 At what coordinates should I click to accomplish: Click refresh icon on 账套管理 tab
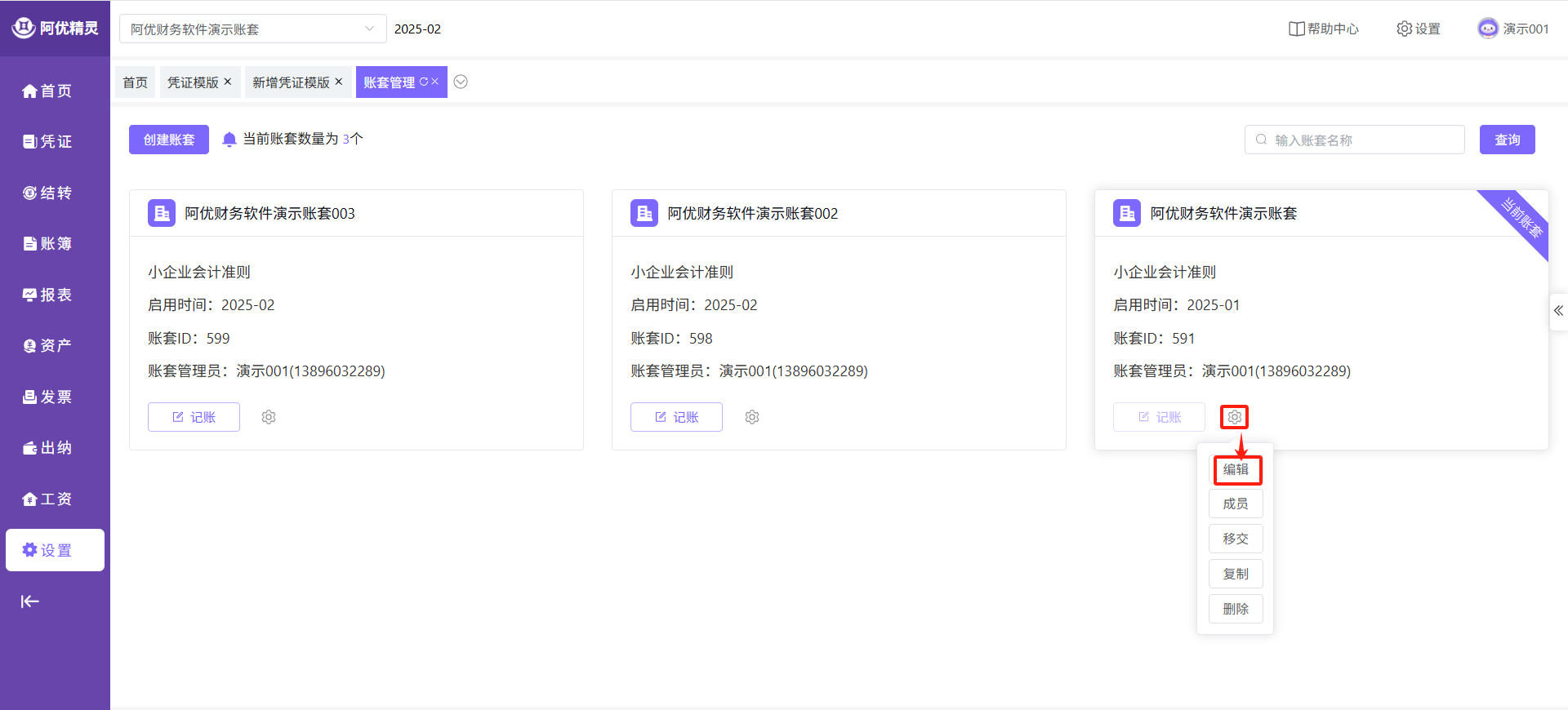click(424, 82)
